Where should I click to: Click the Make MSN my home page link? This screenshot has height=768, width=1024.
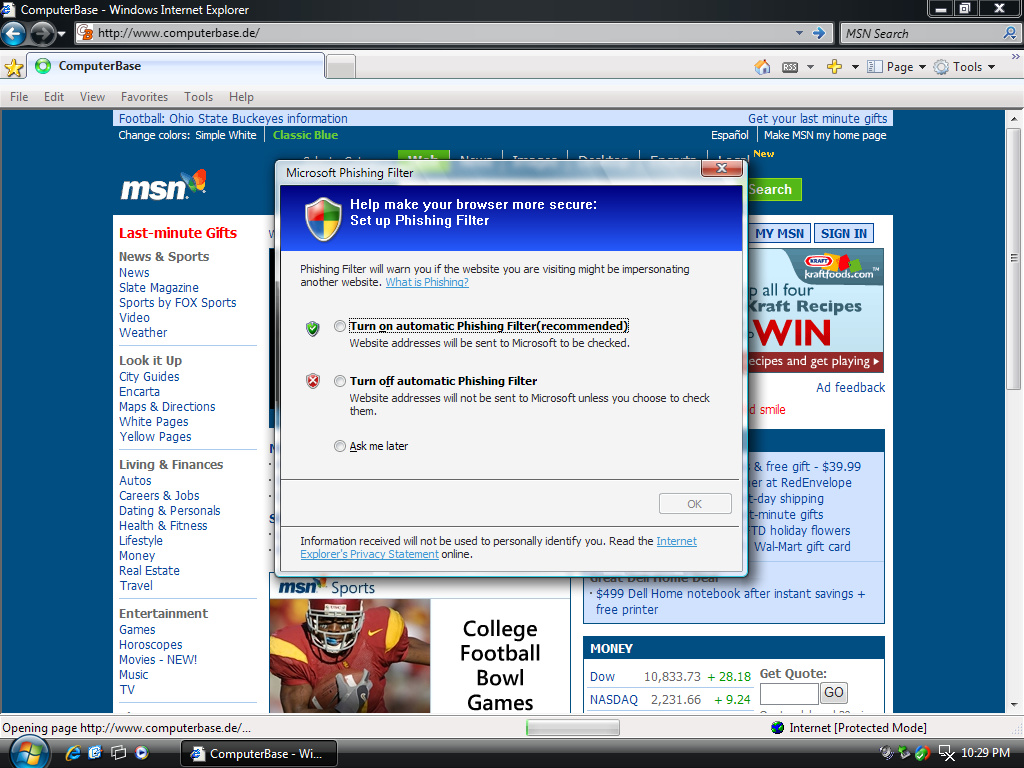tap(825, 135)
